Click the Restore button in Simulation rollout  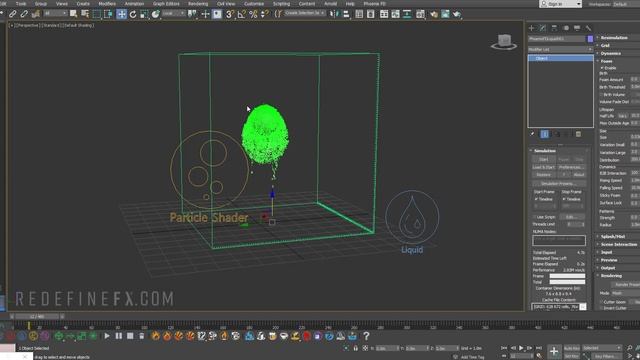(544, 175)
